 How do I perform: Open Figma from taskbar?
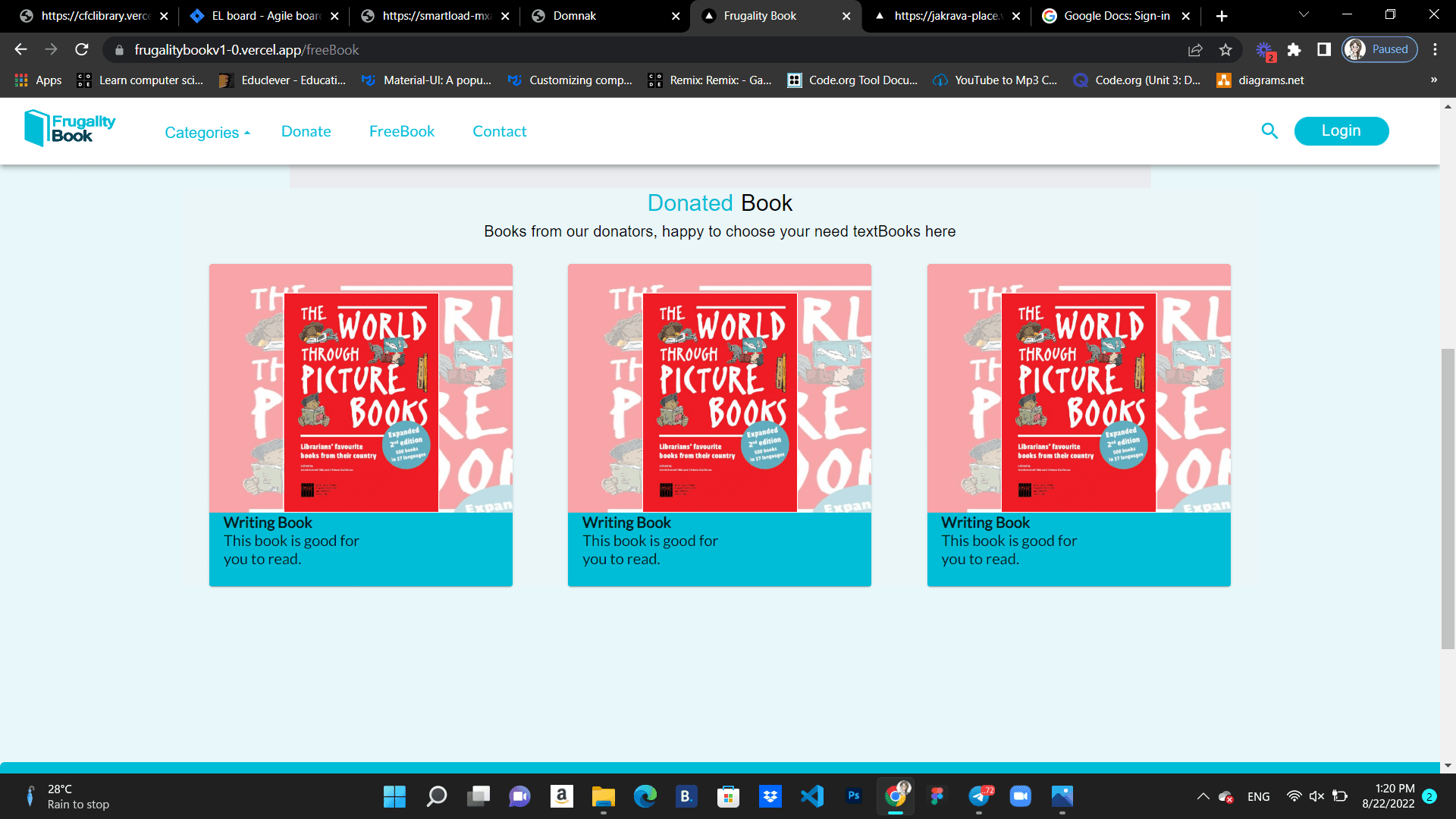(937, 796)
